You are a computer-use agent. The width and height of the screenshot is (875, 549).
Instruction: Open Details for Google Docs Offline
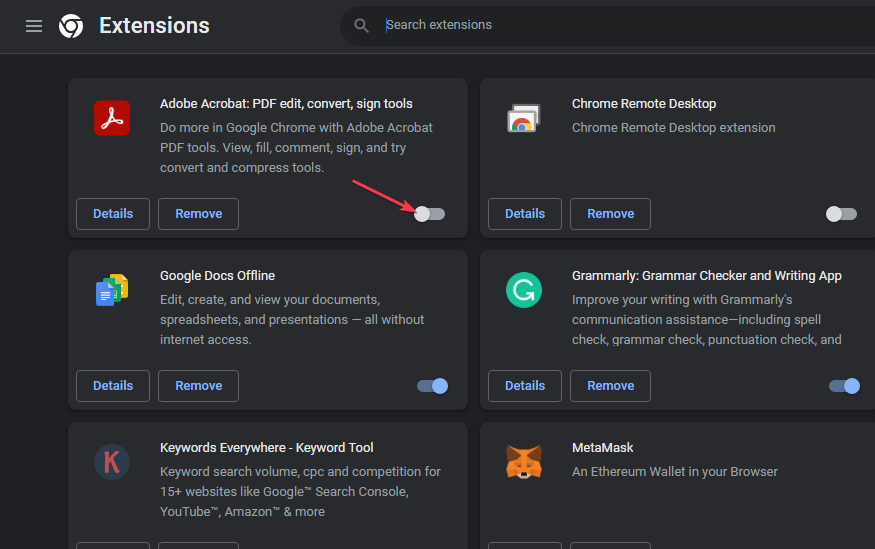tap(113, 386)
